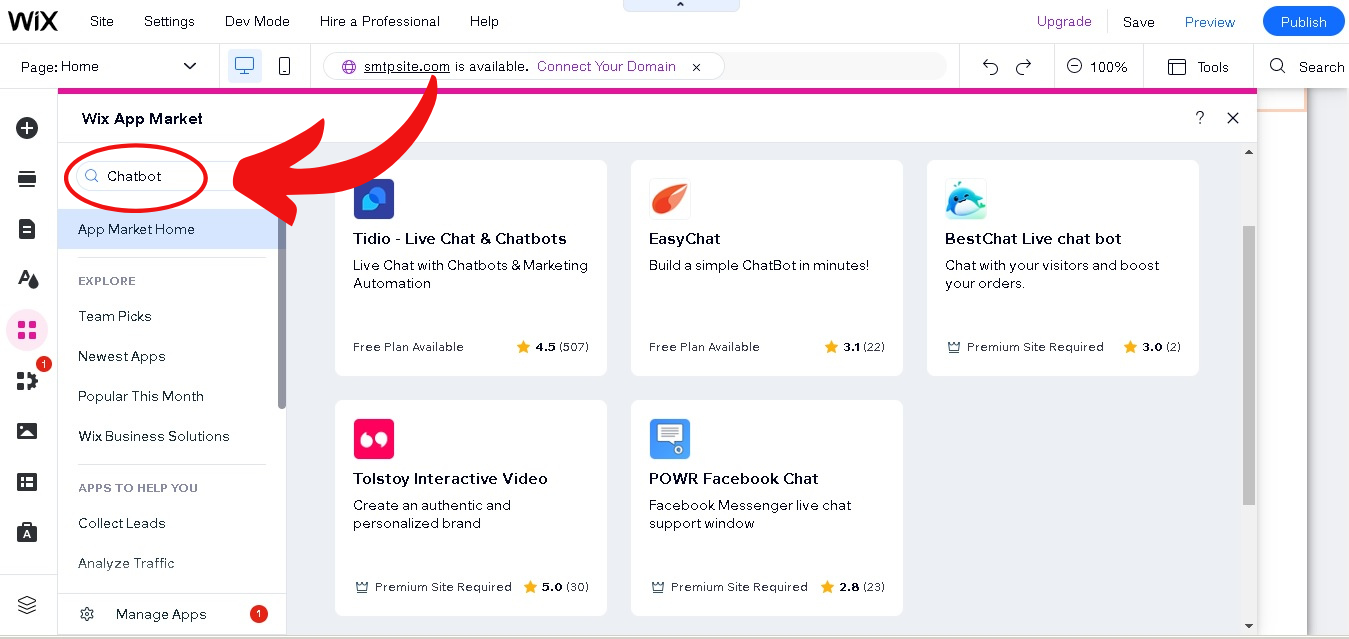Click the Preview button
Screen dimensions: 1349x639
click(1210, 22)
